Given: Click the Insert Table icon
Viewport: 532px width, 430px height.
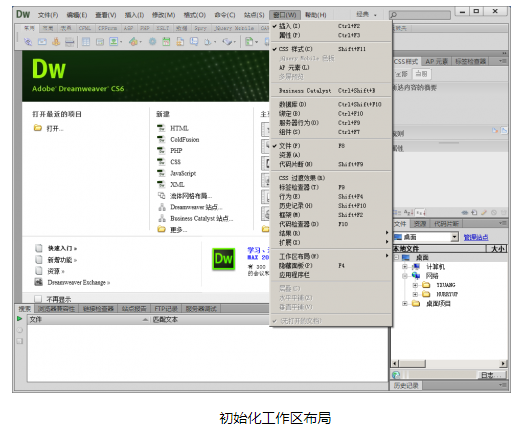Looking at the screenshot, I should 86,42.
